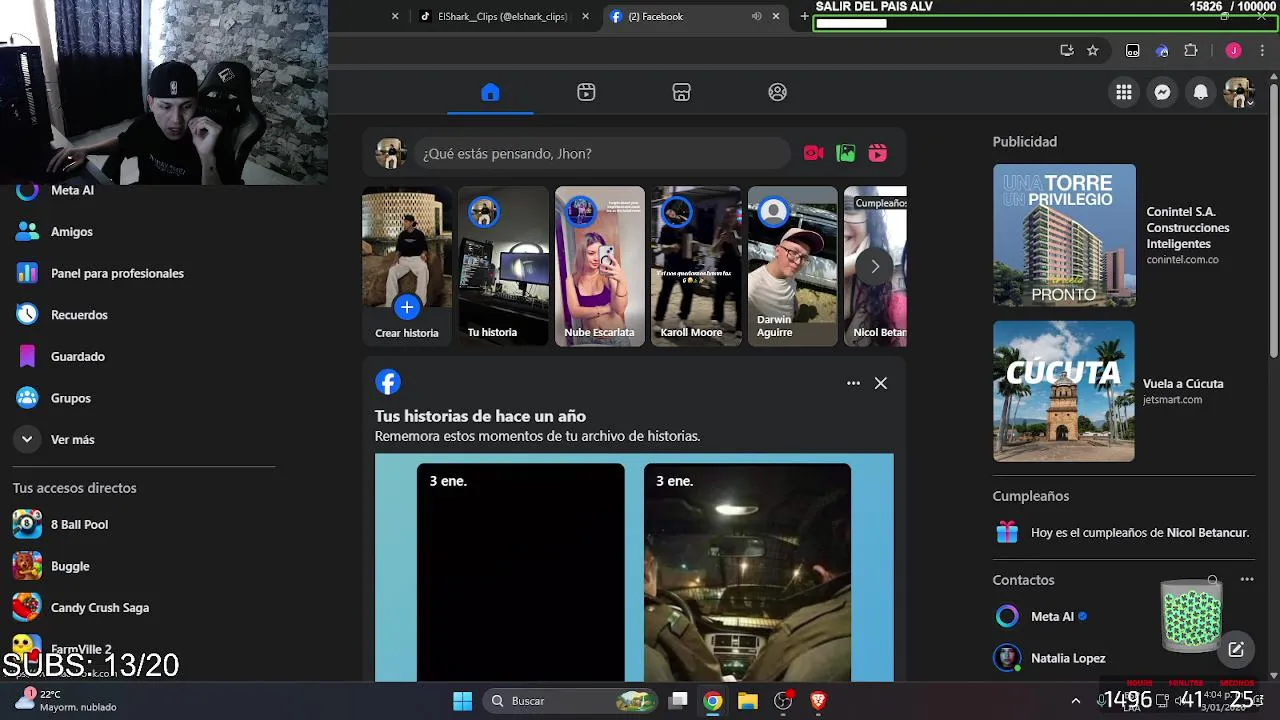
Task: Open Karoll Moore's story
Action: tap(696, 266)
